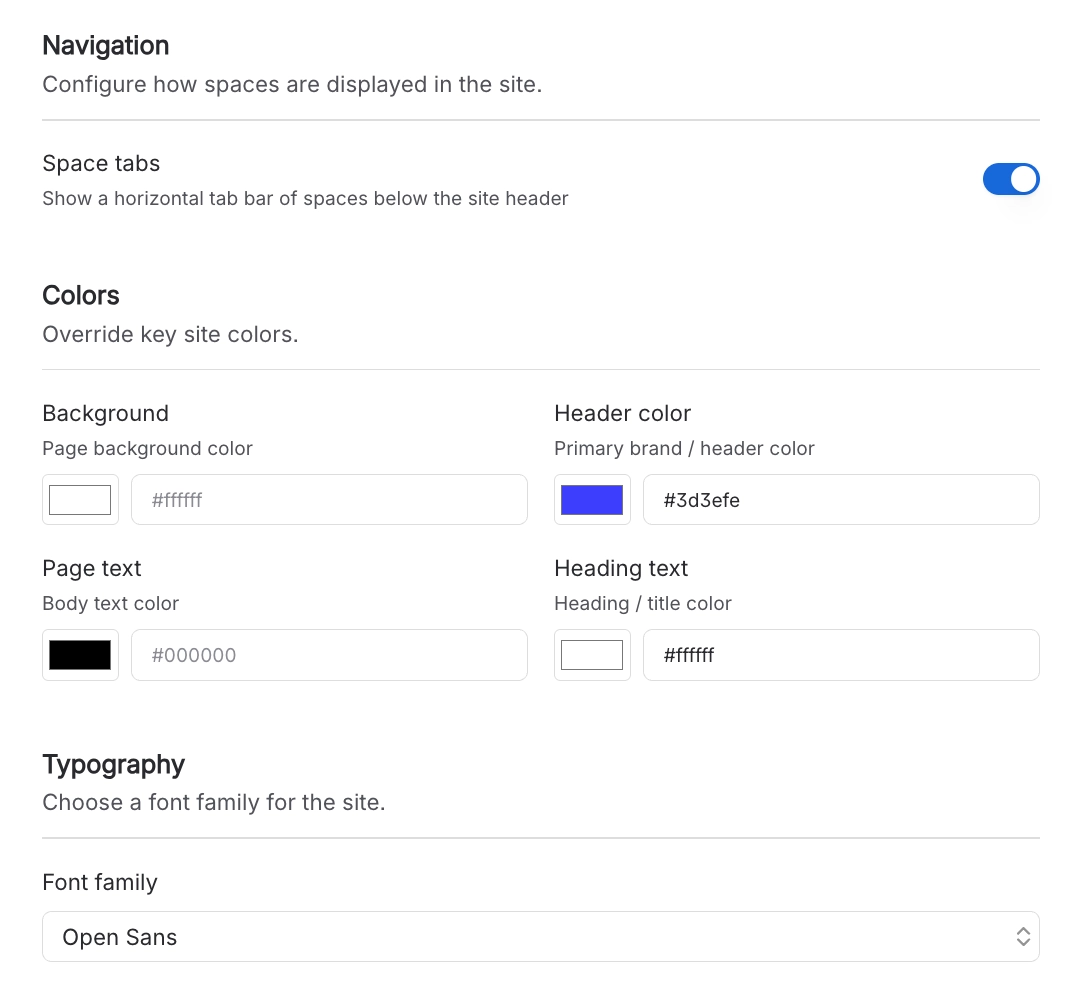The height and width of the screenshot is (994, 1084).
Task: Click the Heading text label
Action: point(621,569)
